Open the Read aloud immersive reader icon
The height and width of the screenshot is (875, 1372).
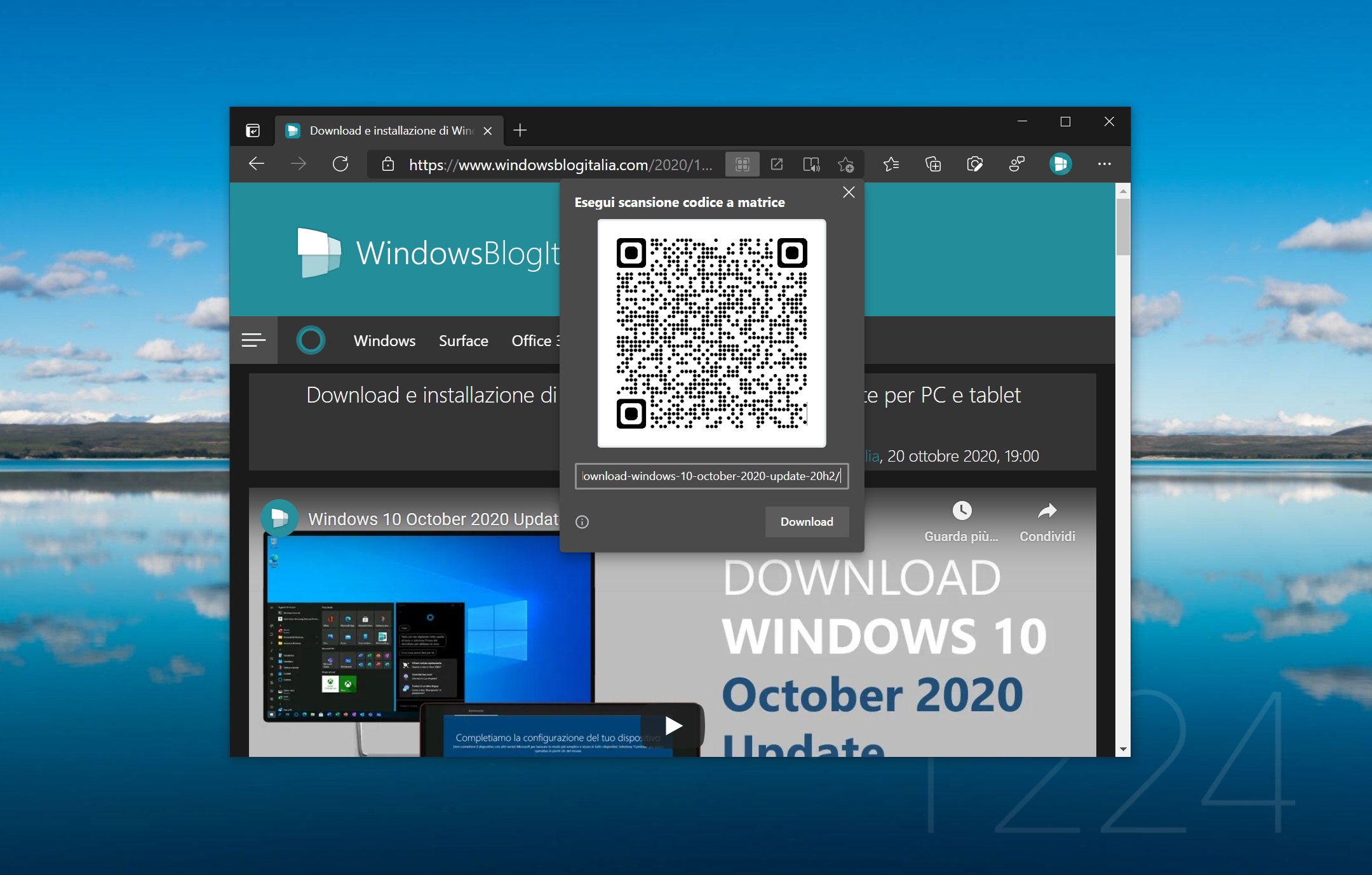[x=811, y=164]
